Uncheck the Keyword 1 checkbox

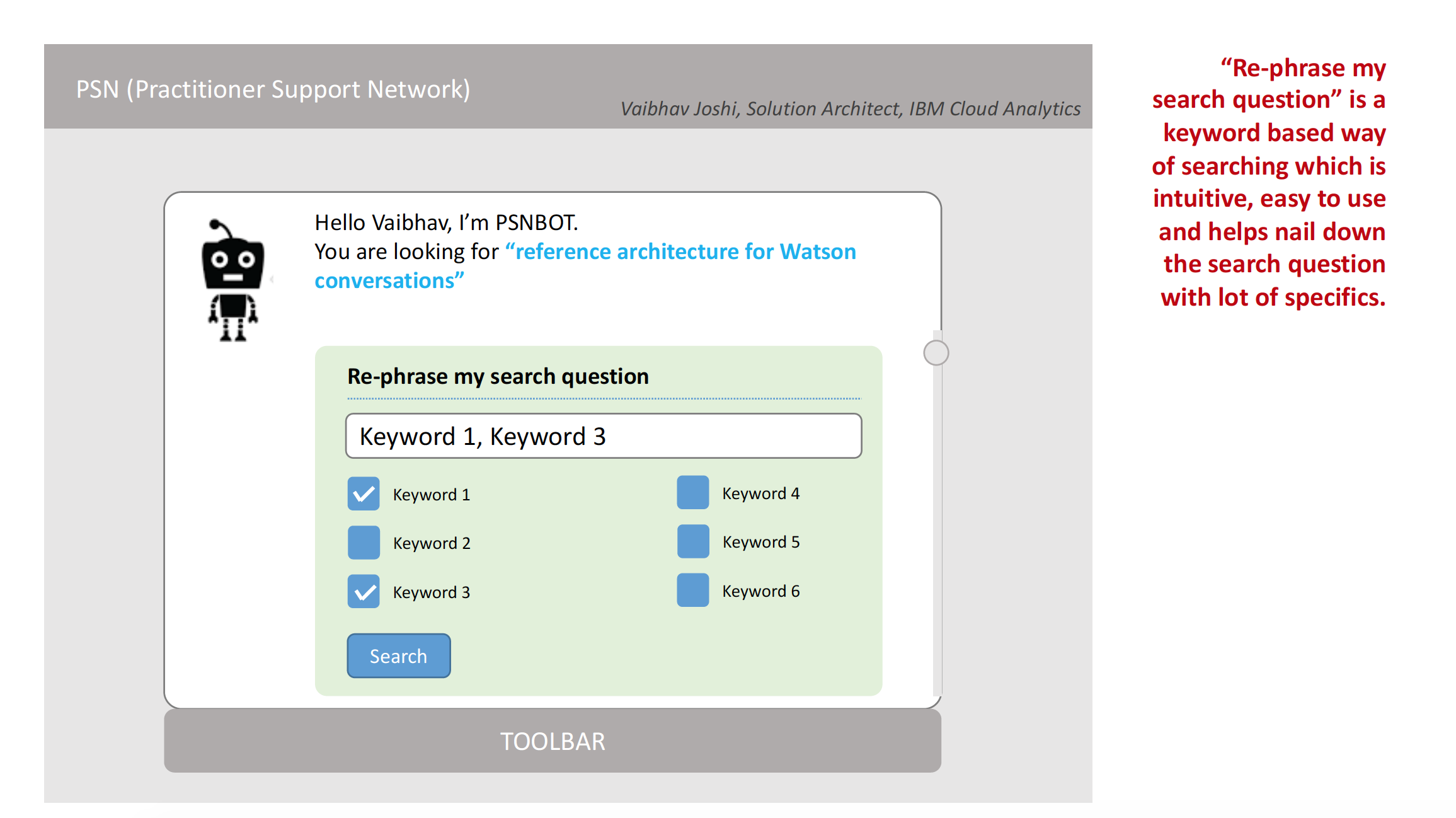click(x=364, y=493)
